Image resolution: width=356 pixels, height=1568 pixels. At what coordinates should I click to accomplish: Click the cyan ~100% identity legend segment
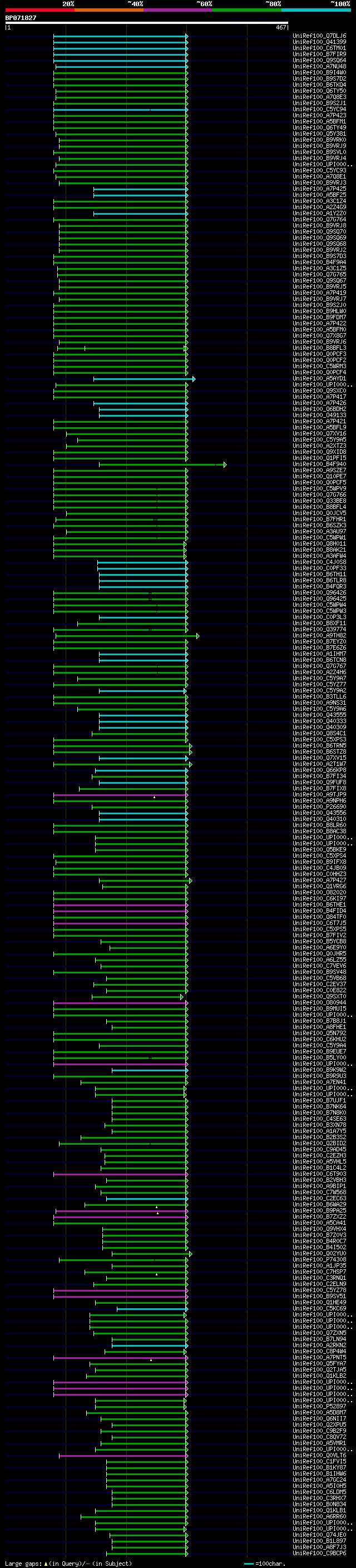316,10
